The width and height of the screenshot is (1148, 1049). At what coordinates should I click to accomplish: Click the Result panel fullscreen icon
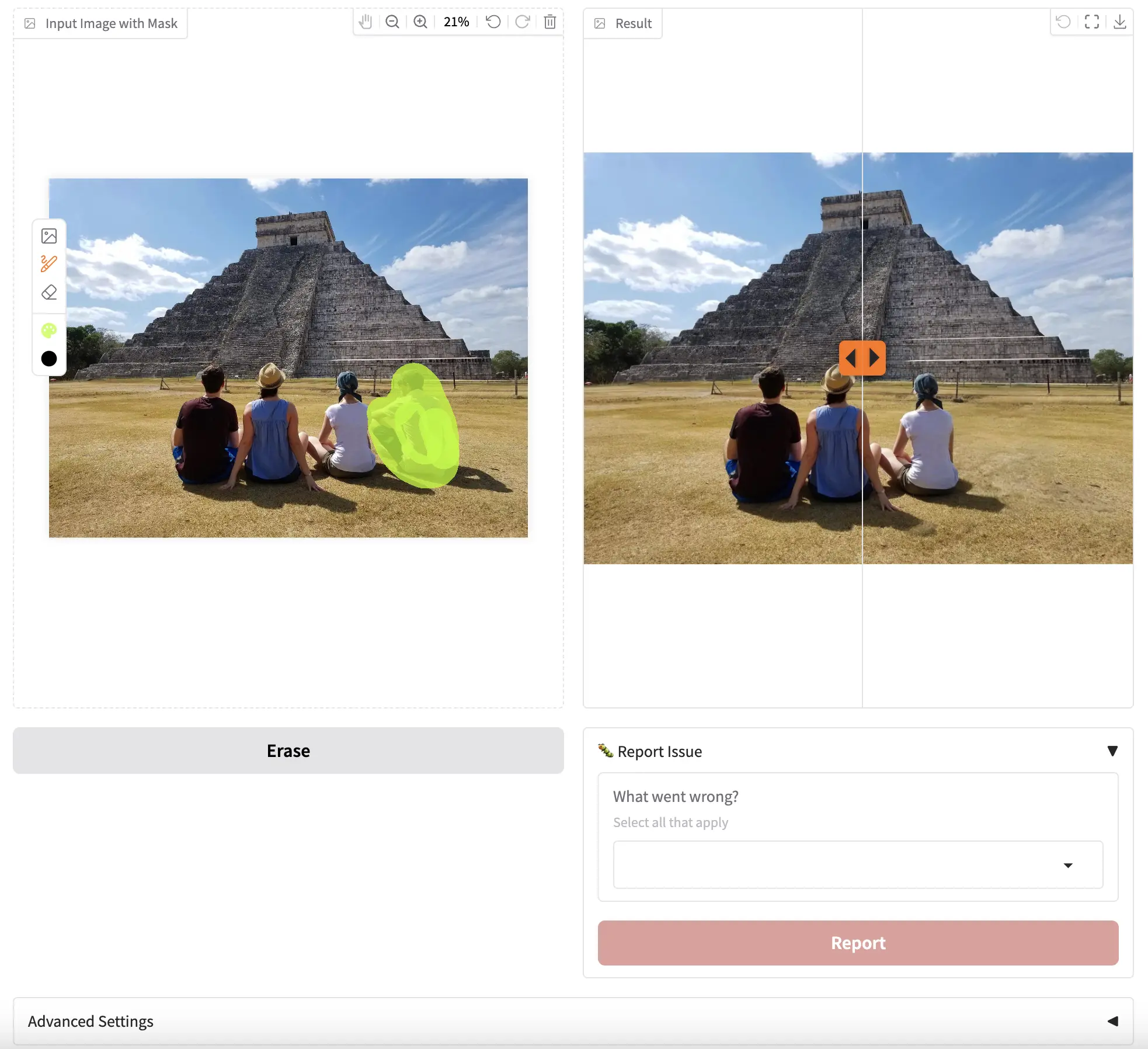coord(1091,22)
